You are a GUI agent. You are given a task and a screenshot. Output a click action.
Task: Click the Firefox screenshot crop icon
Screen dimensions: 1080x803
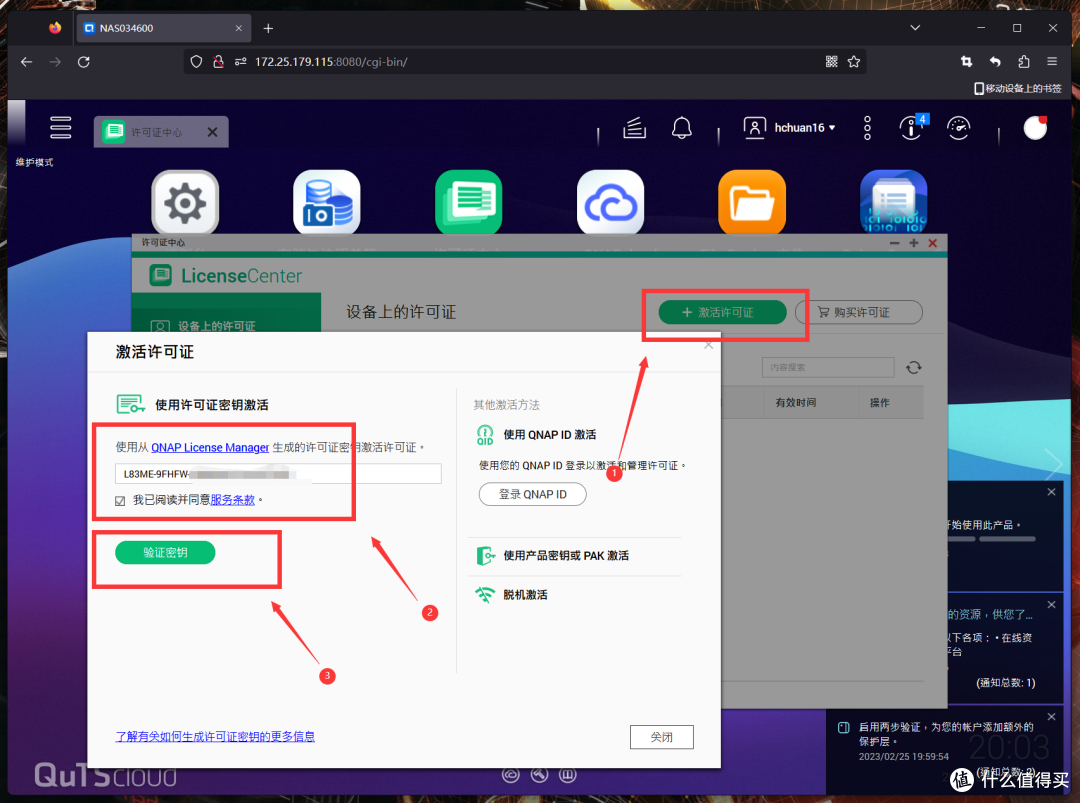(x=966, y=62)
